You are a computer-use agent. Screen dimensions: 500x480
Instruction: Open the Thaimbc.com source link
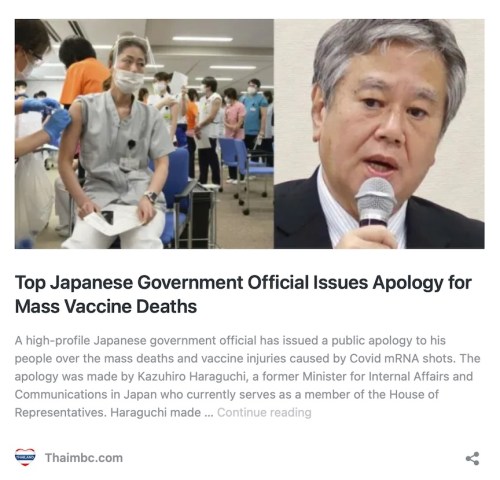click(84, 458)
